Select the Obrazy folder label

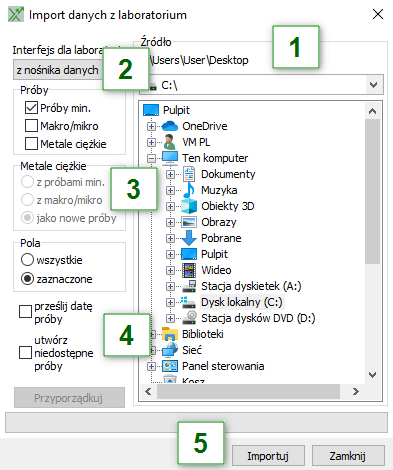[x=219, y=222]
